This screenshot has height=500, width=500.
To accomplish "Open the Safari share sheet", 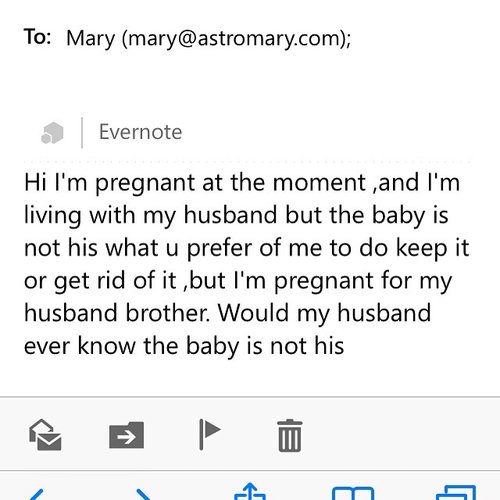I will (x=250, y=491).
